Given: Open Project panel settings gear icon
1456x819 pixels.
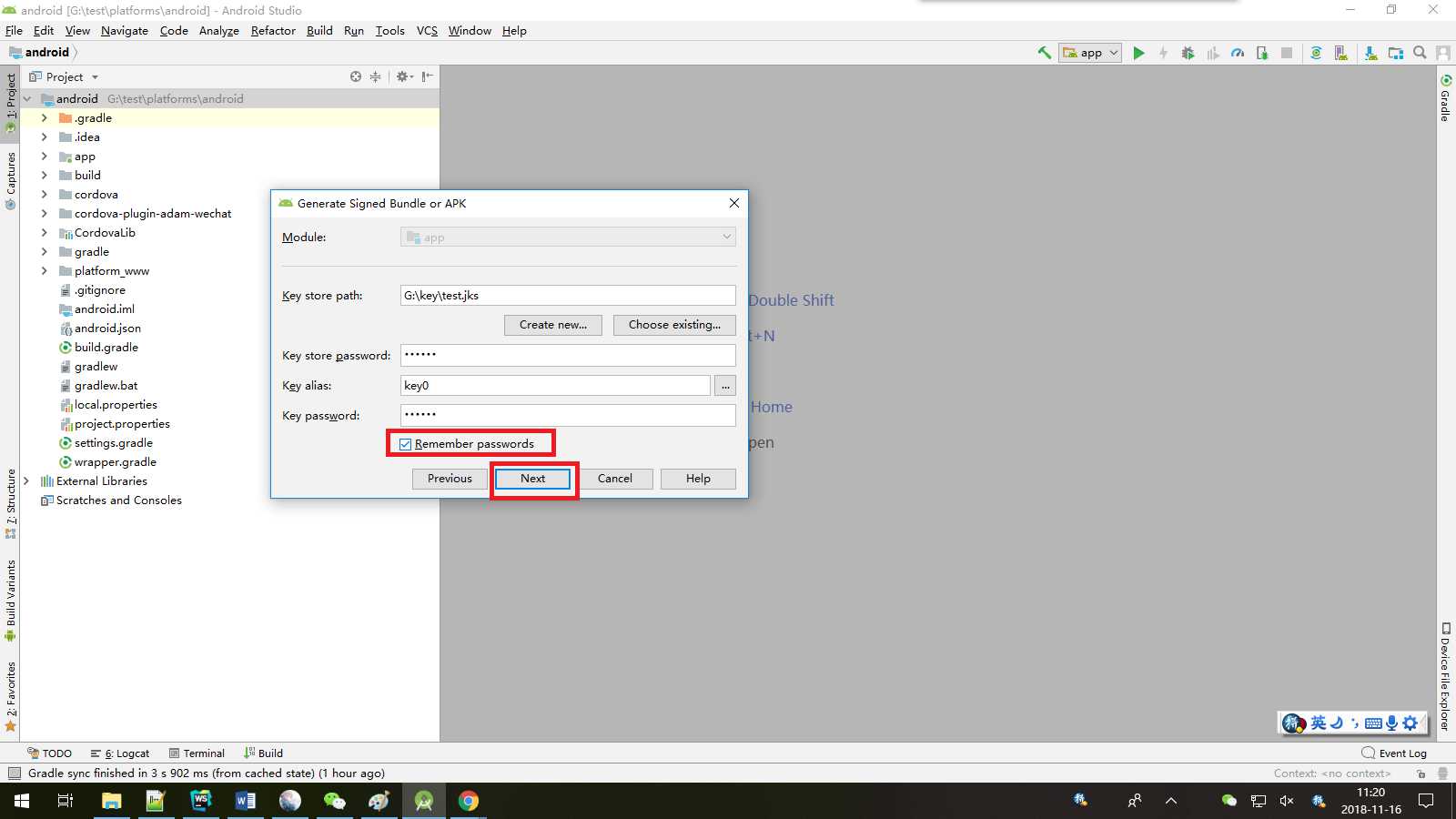Looking at the screenshot, I should 404,76.
